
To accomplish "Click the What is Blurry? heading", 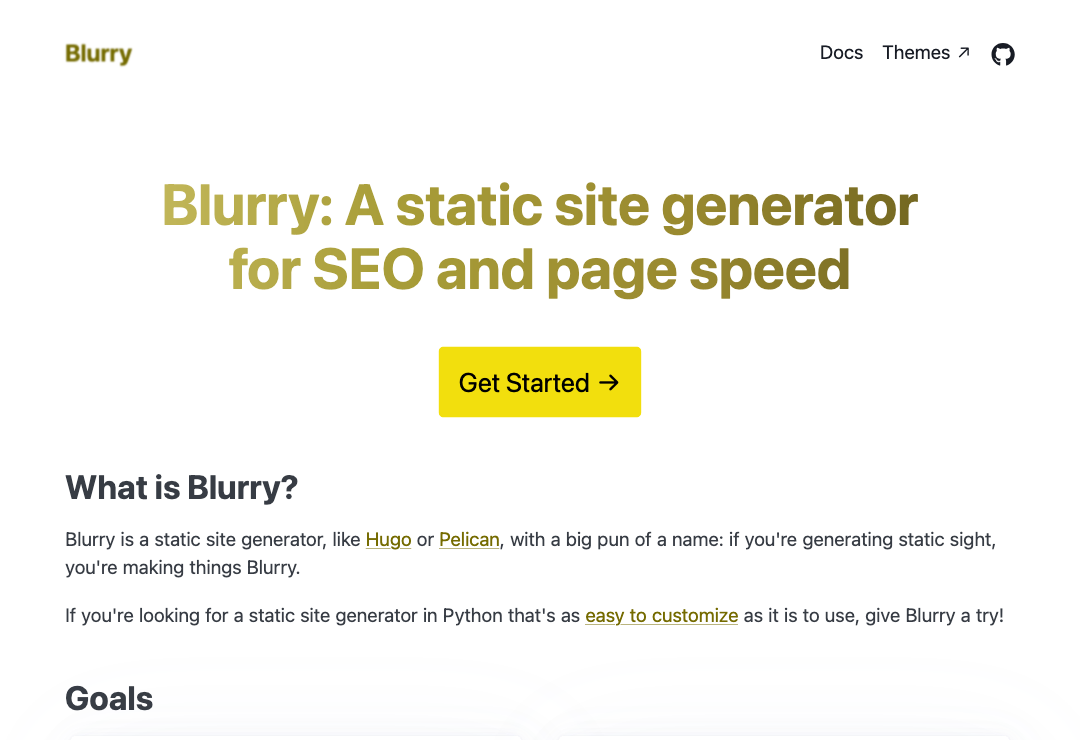I will tap(181, 487).
